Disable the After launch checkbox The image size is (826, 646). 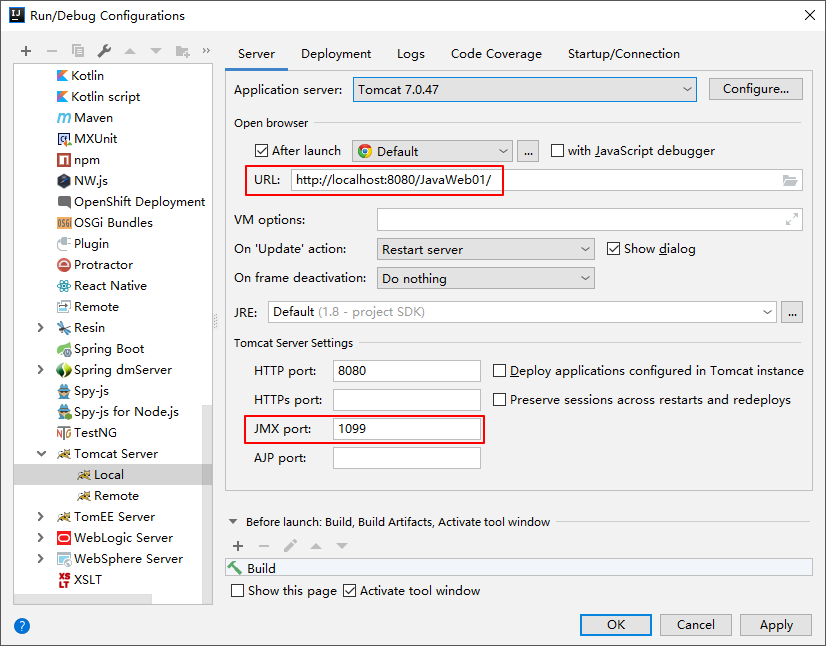(x=262, y=151)
